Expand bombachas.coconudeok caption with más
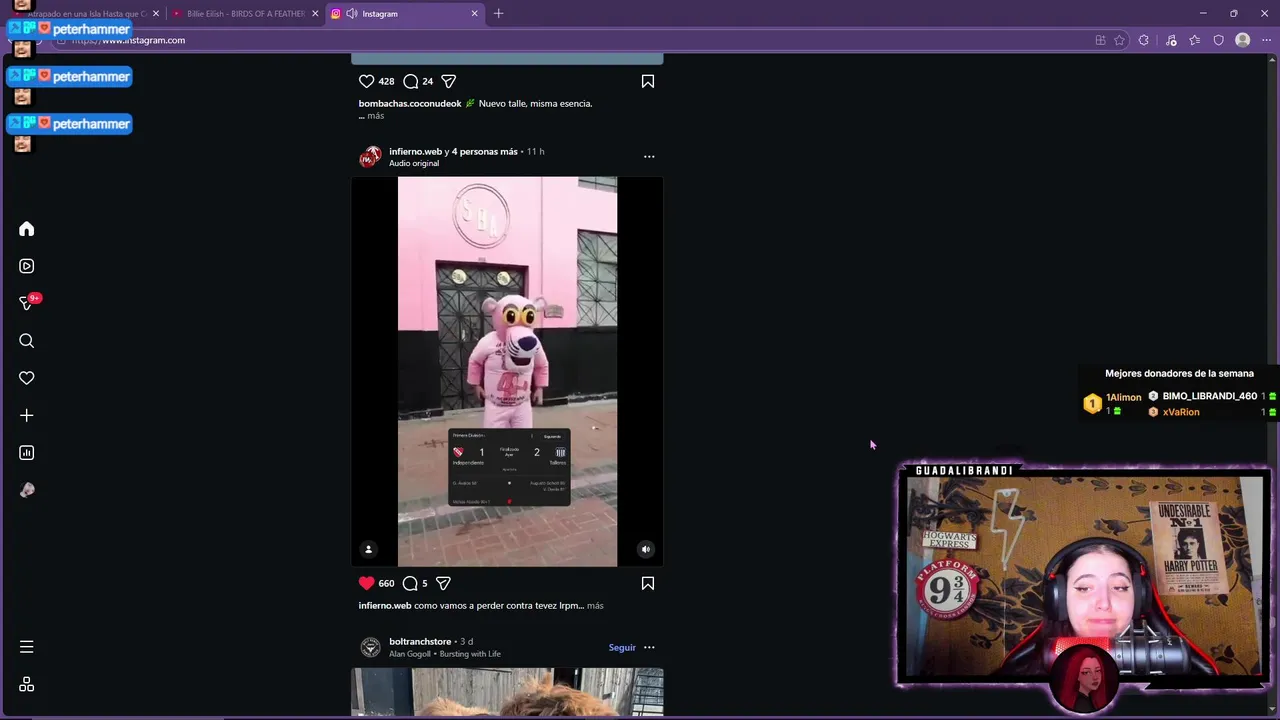The image size is (1280, 720). pyautogui.click(x=375, y=116)
